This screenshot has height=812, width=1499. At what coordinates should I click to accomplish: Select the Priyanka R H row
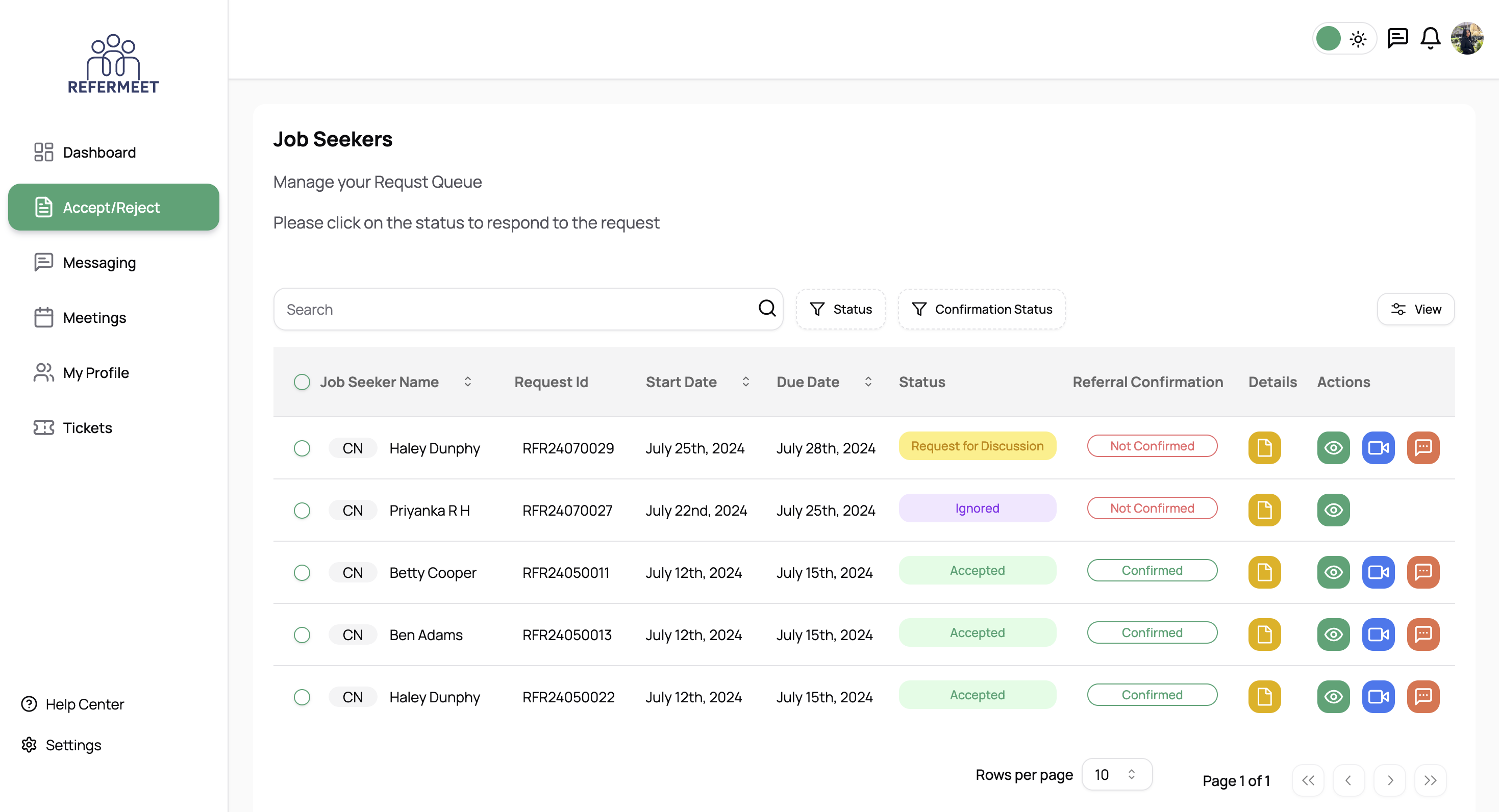pos(302,511)
